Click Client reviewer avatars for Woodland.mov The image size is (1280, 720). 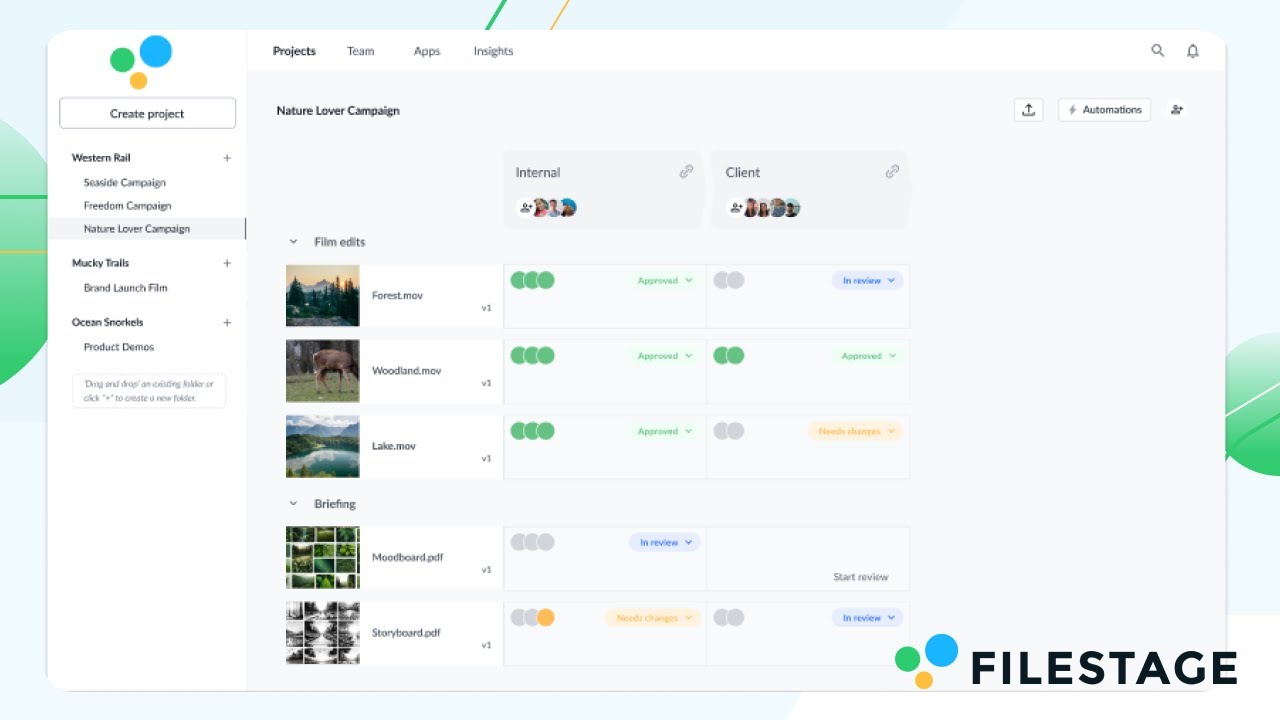tap(728, 355)
